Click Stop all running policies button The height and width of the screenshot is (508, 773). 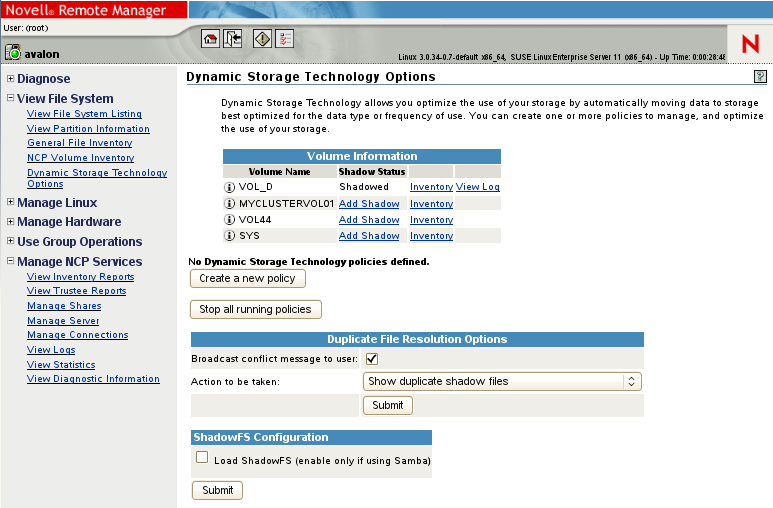coord(255,309)
